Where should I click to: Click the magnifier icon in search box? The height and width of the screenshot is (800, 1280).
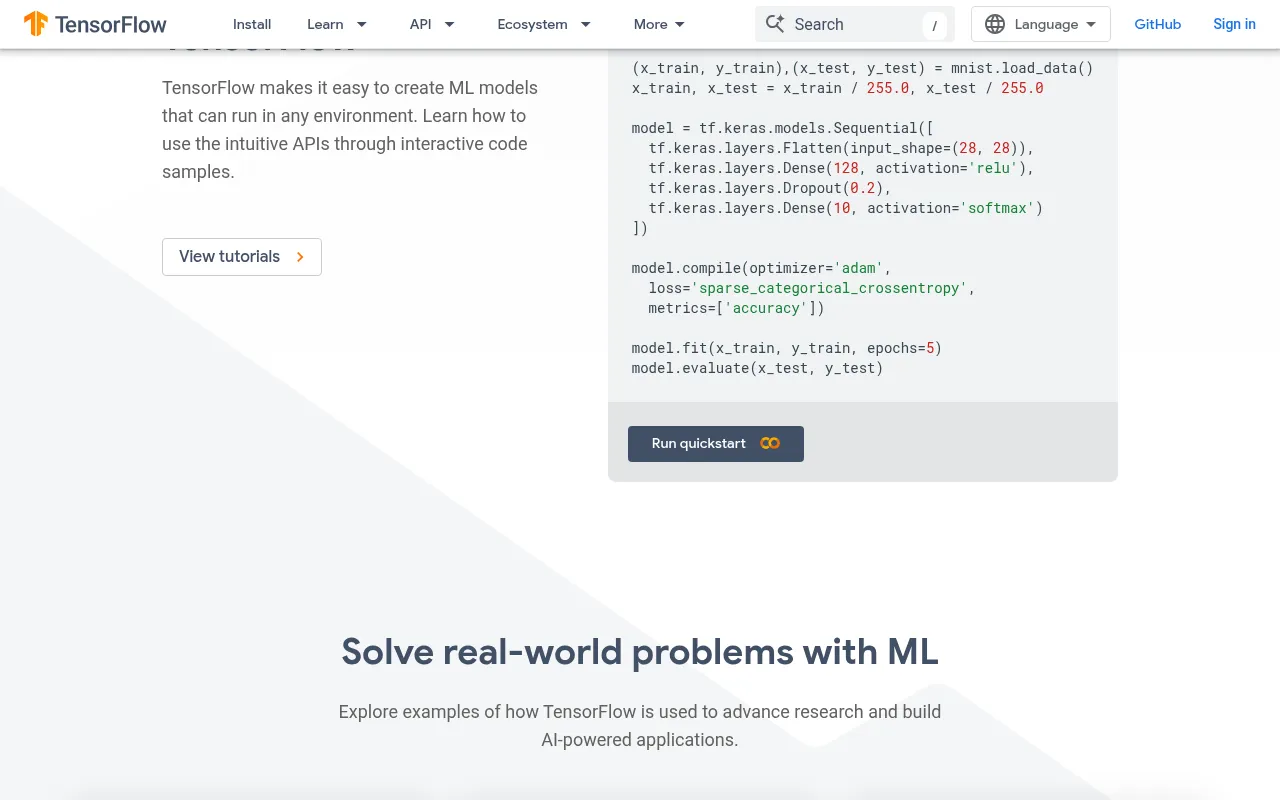(775, 24)
